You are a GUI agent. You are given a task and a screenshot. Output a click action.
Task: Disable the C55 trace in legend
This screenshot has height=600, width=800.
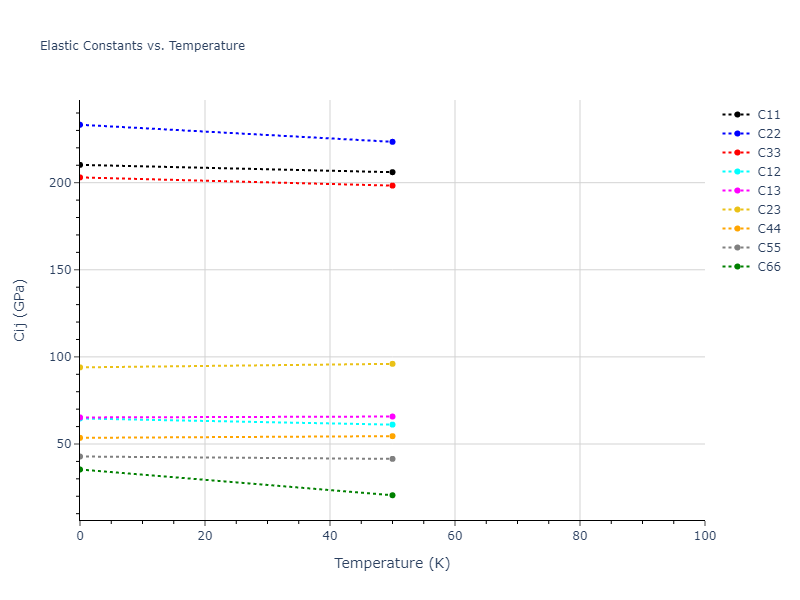(x=768, y=248)
